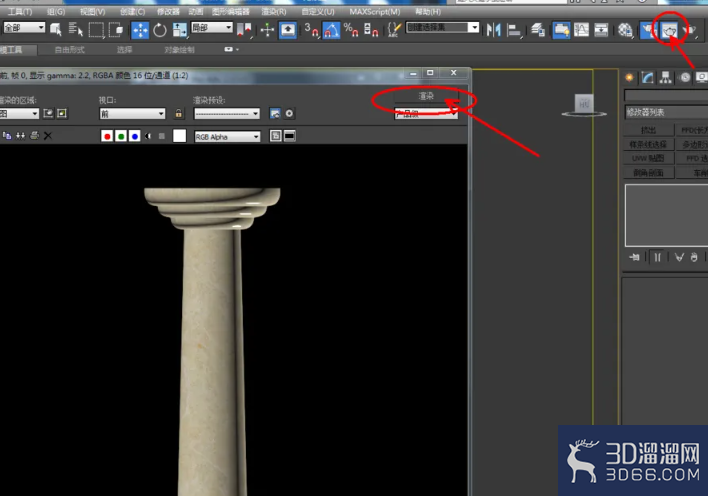Click the Select and Manipulate icon
Screen dimensions: 708x496
[x=267, y=30]
